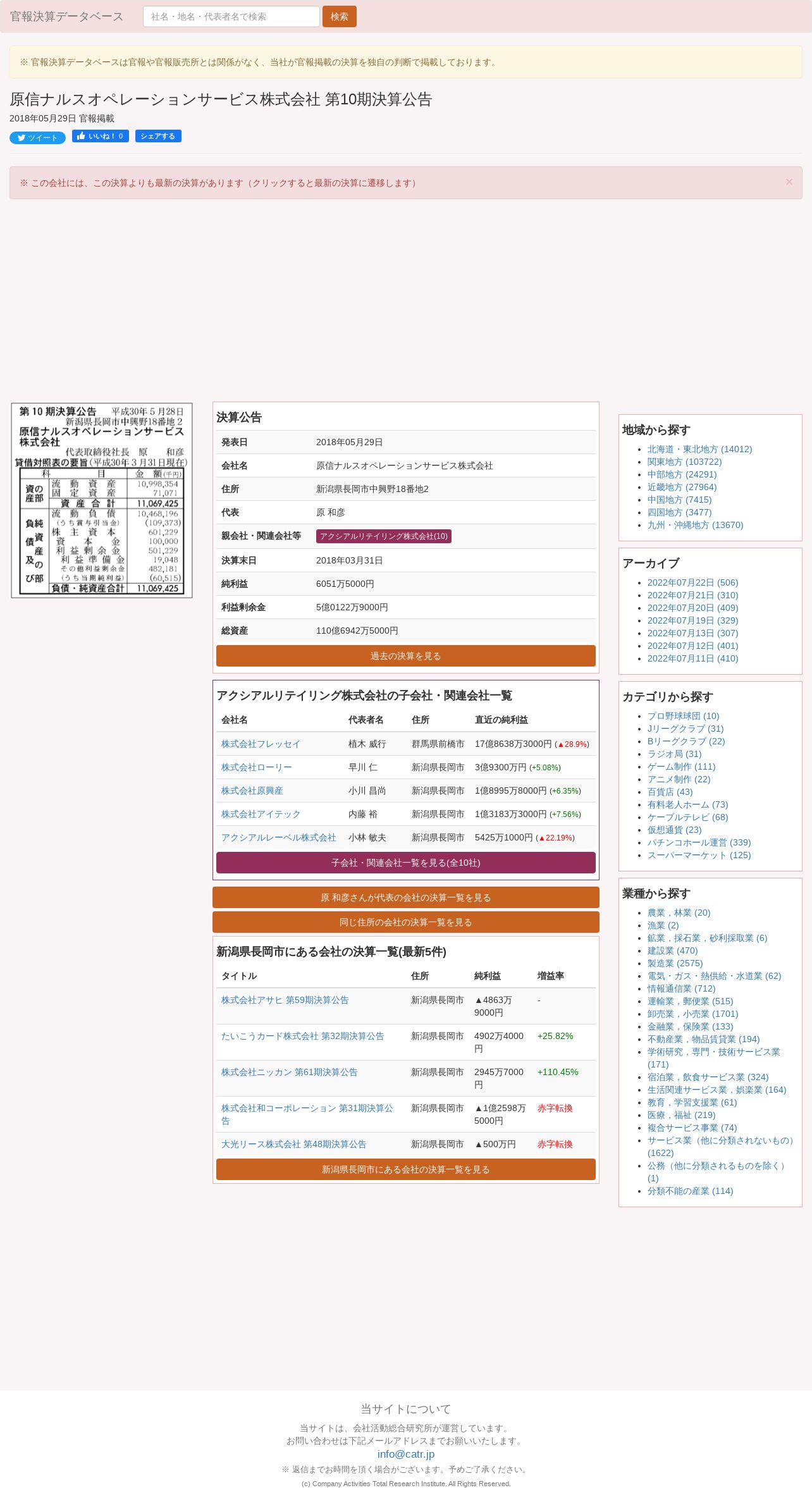Viewport: 812px width, 1495px height.
Task: Open 株式会社アイテック link
Action: click(261, 814)
